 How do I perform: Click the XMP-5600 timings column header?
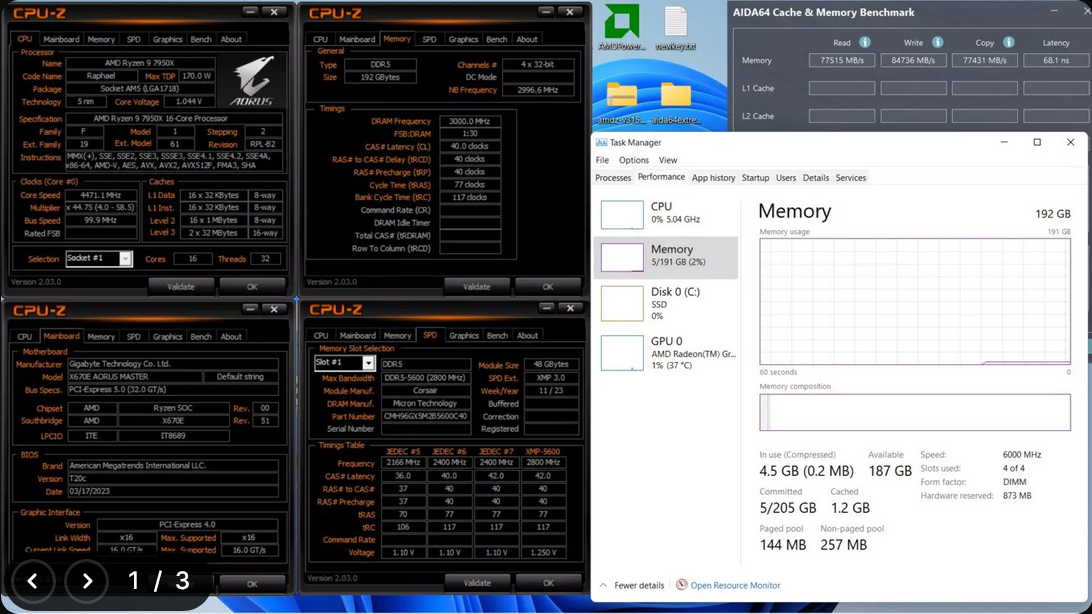(x=543, y=451)
